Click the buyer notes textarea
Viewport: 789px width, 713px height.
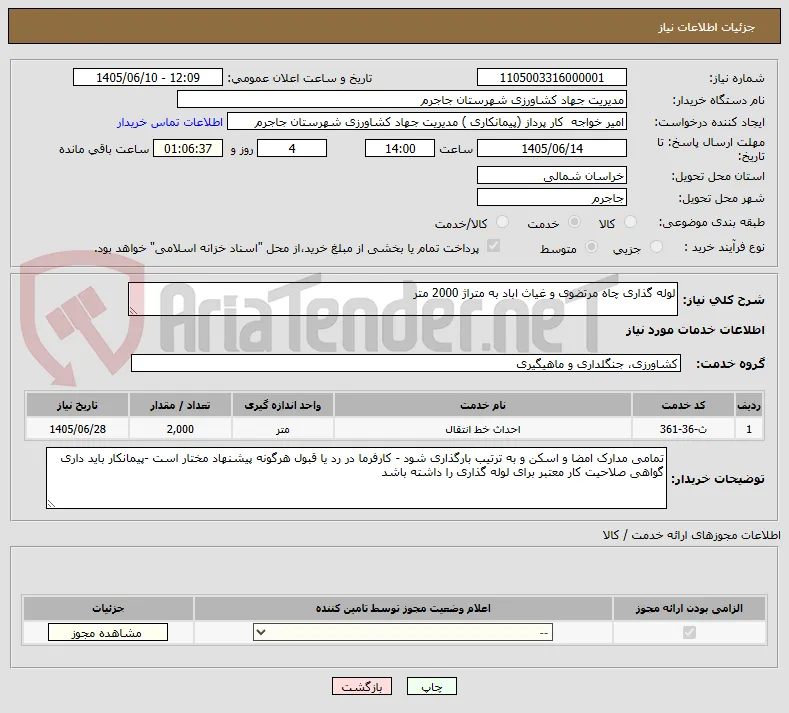[356, 478]
